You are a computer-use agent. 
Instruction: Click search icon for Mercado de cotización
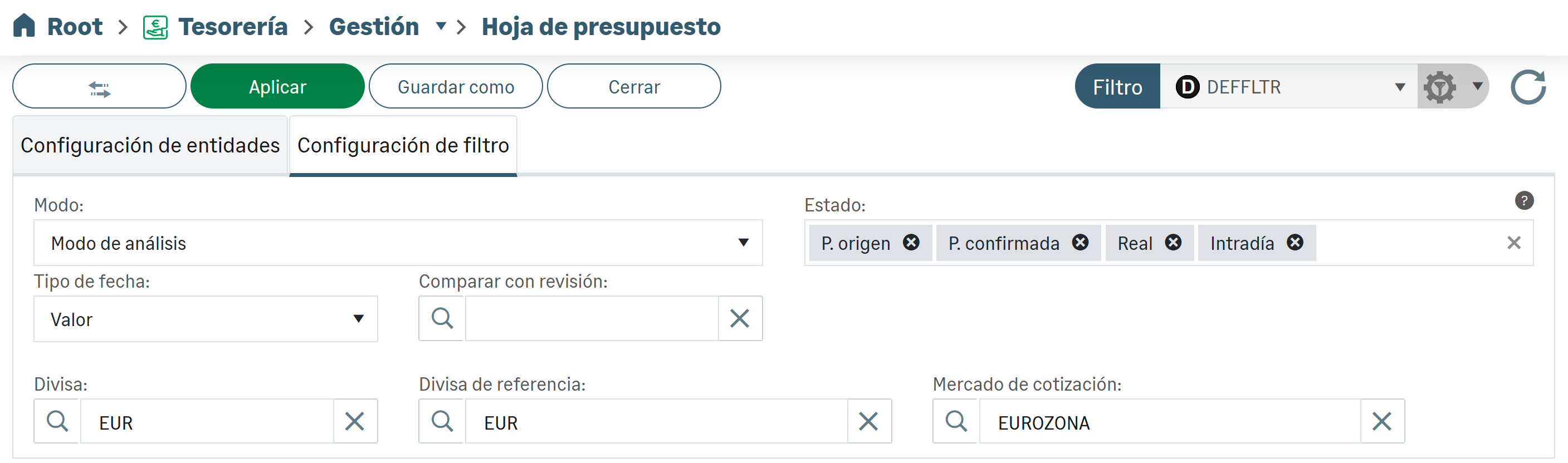pyautogui.click(x=956, y=421)
